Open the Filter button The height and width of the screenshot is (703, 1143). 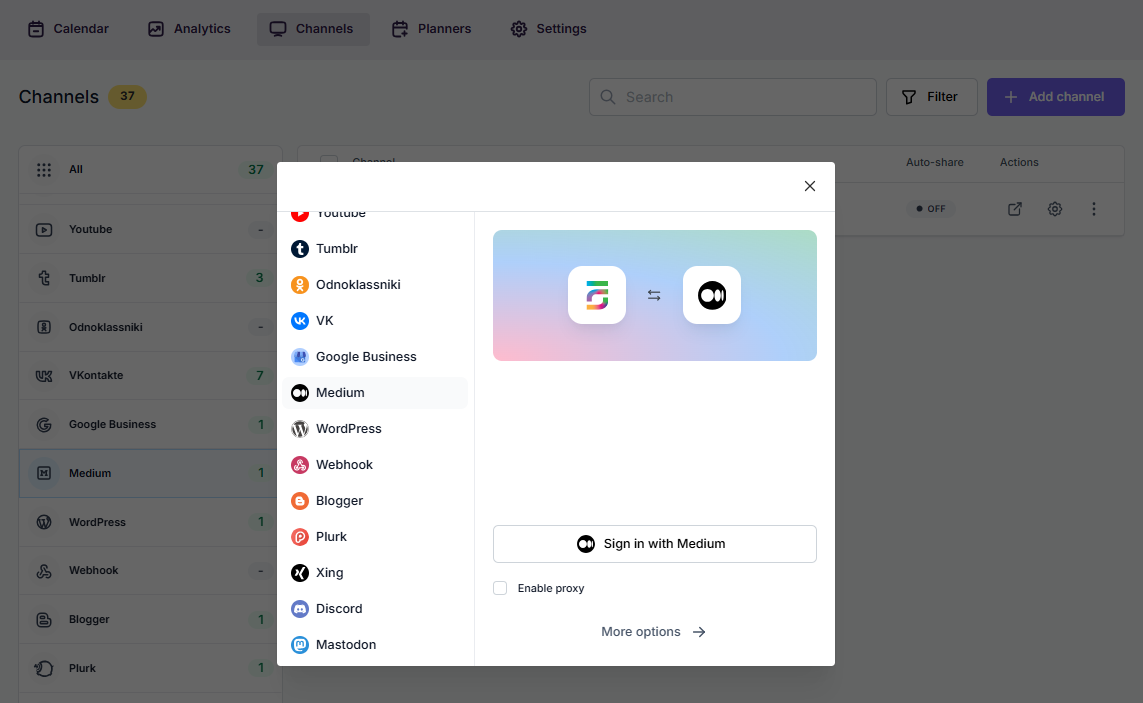pos(931,97)
